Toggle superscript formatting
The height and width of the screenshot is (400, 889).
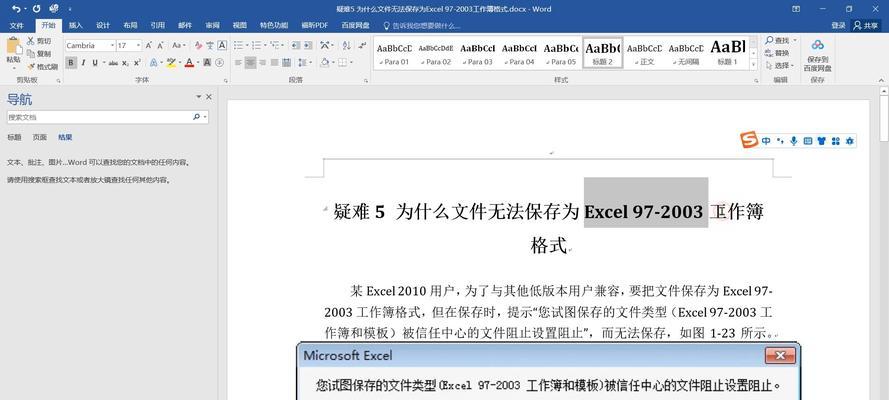(x=137, y=63)
